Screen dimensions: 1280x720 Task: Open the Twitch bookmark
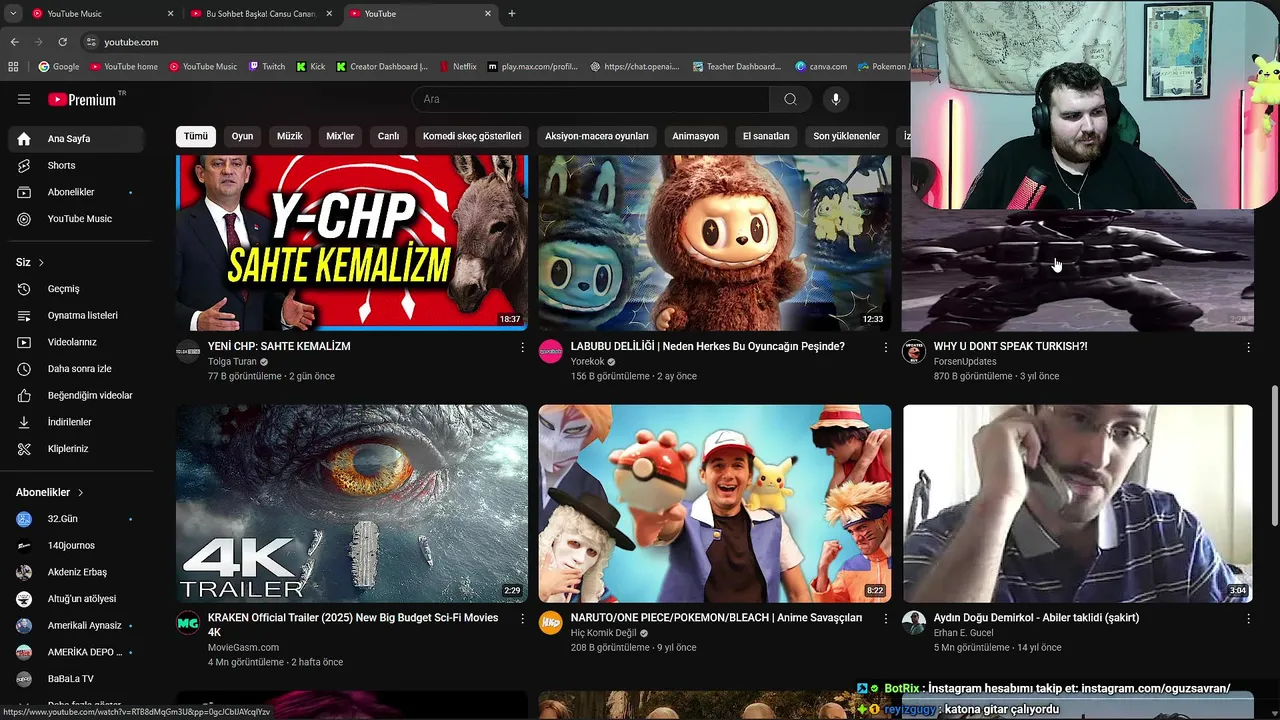(266, 67)
